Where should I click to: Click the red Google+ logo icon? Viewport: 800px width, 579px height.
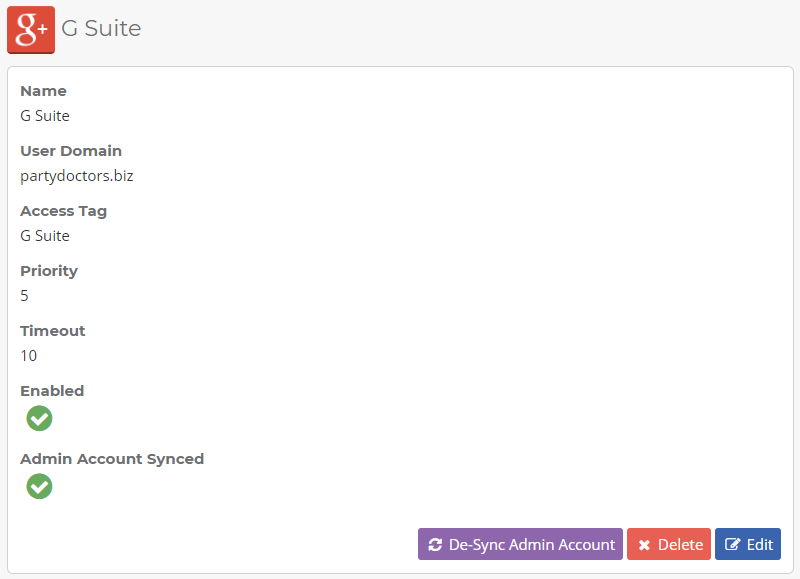tap(31, 29)
